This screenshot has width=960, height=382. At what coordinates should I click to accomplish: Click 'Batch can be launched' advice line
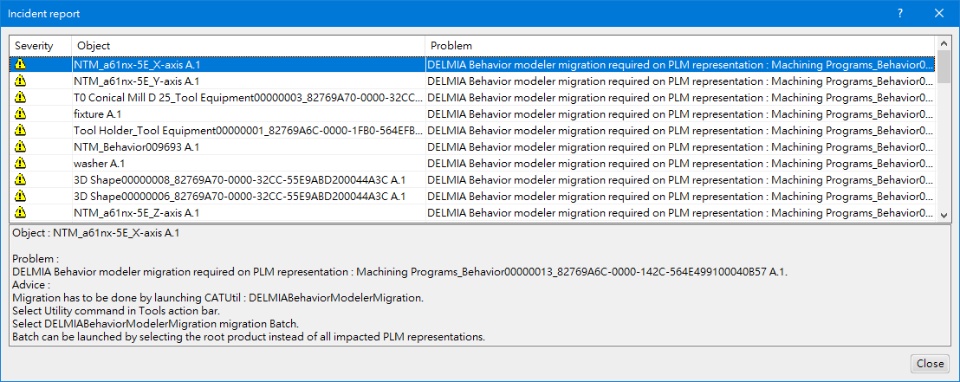pyautogui.click(x=249, y=337)
